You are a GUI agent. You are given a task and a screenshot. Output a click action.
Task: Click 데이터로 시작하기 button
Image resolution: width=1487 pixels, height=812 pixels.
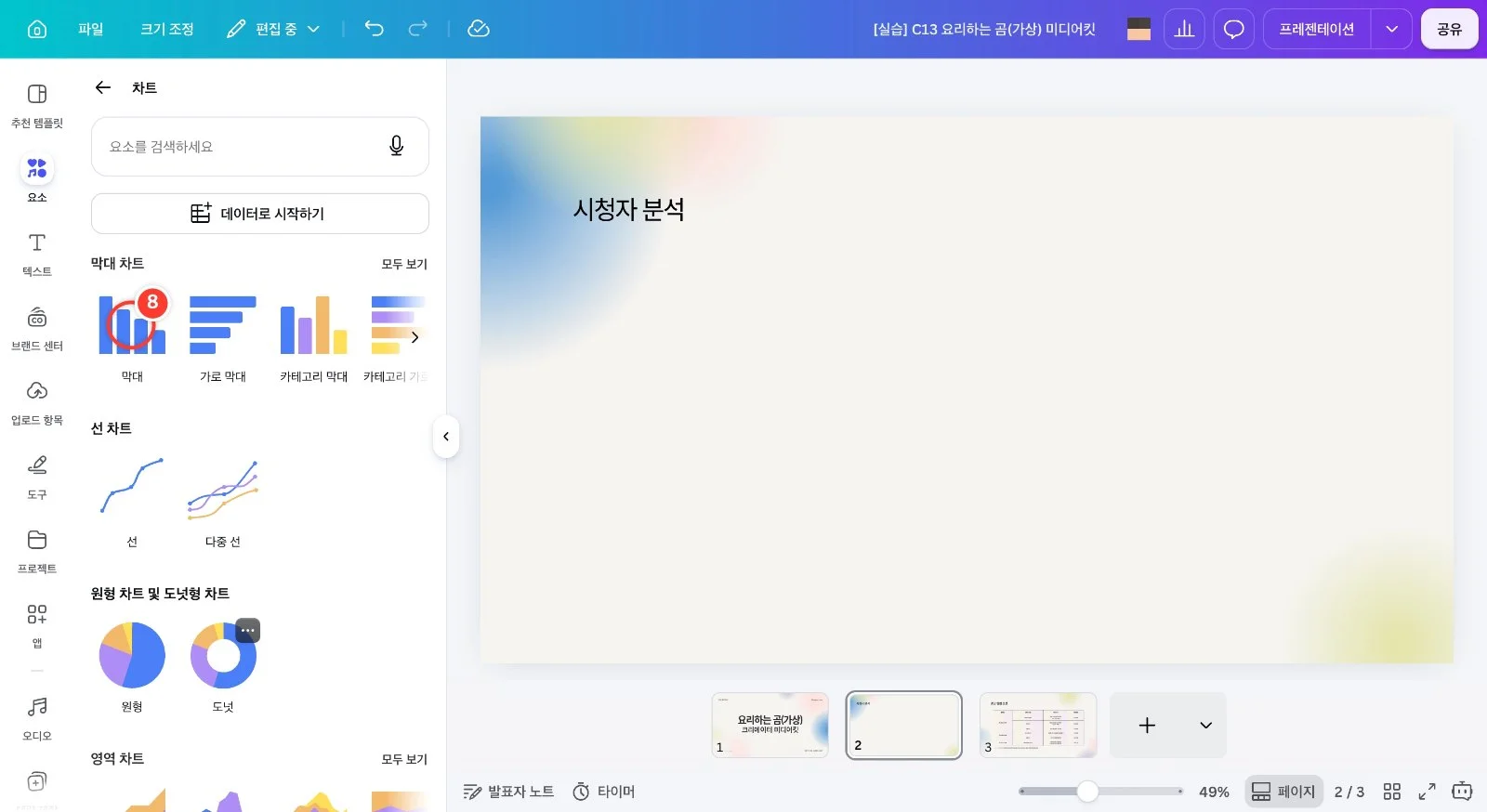pos(260,214)
